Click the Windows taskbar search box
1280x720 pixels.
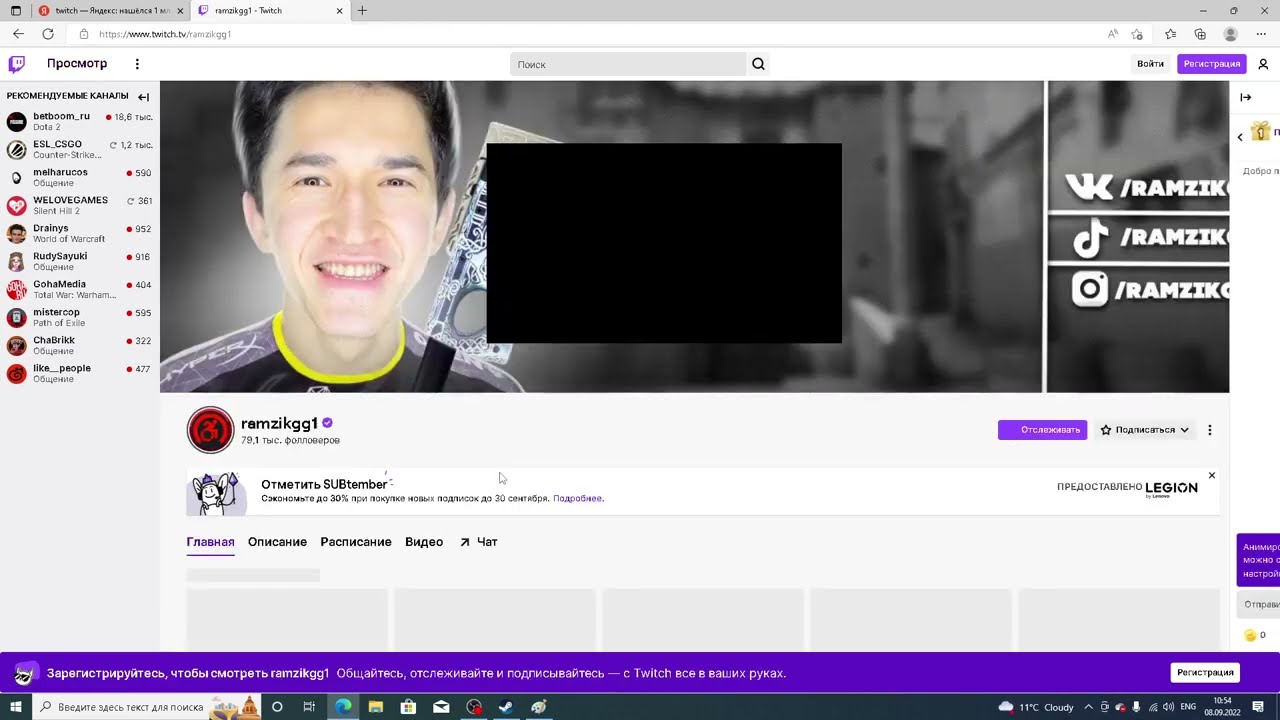[x=148, y=707]
